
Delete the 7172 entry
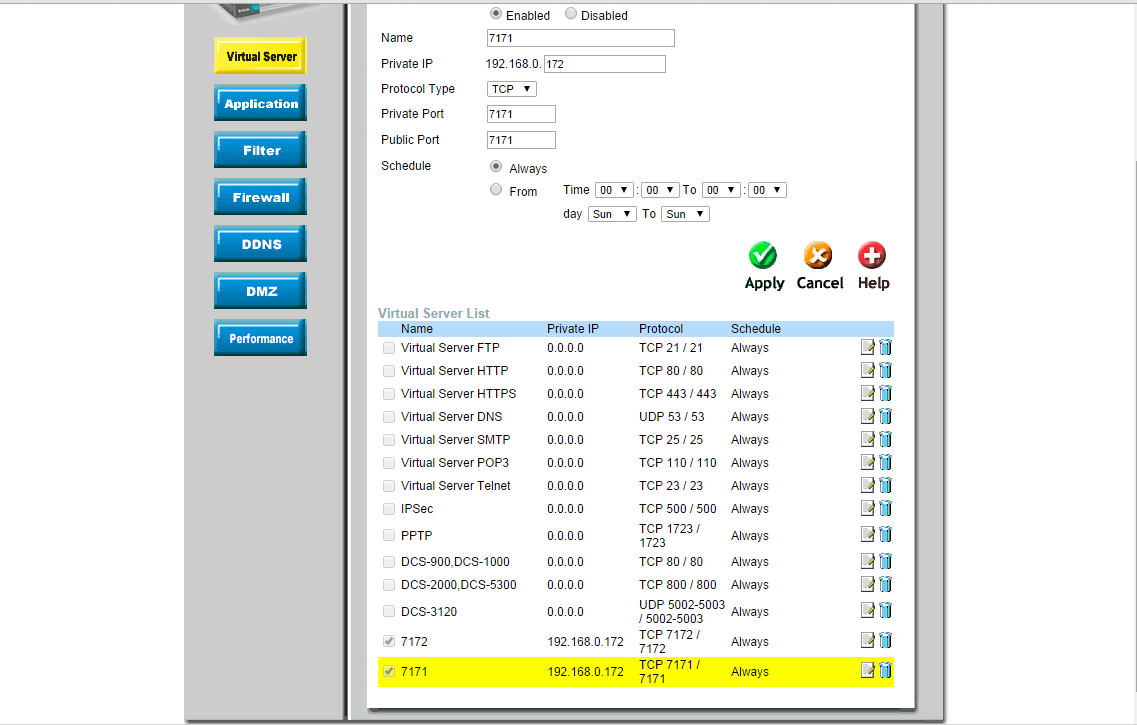[885, 641]
